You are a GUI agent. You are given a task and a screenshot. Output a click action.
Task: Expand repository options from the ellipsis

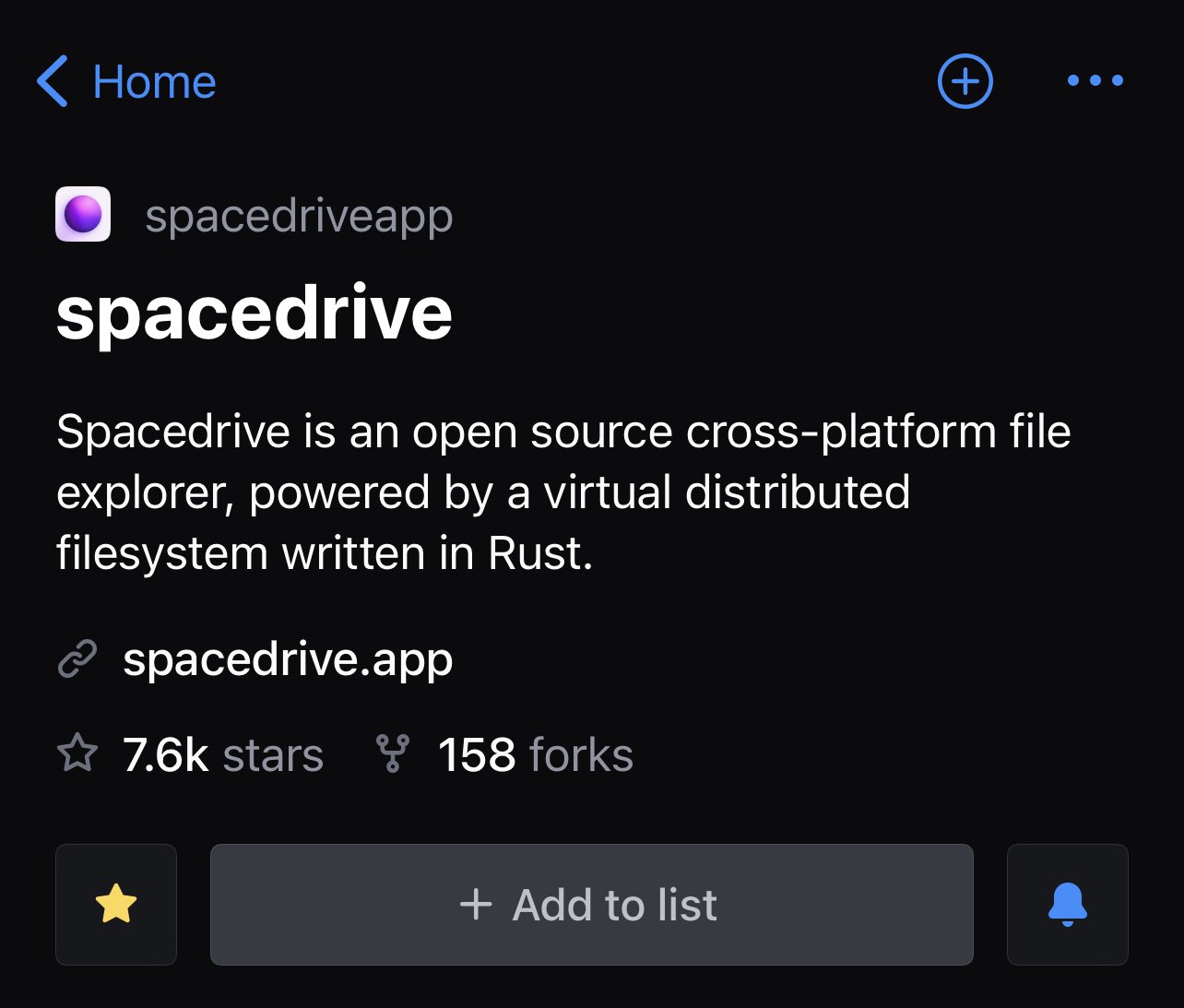coord(1095,81)
